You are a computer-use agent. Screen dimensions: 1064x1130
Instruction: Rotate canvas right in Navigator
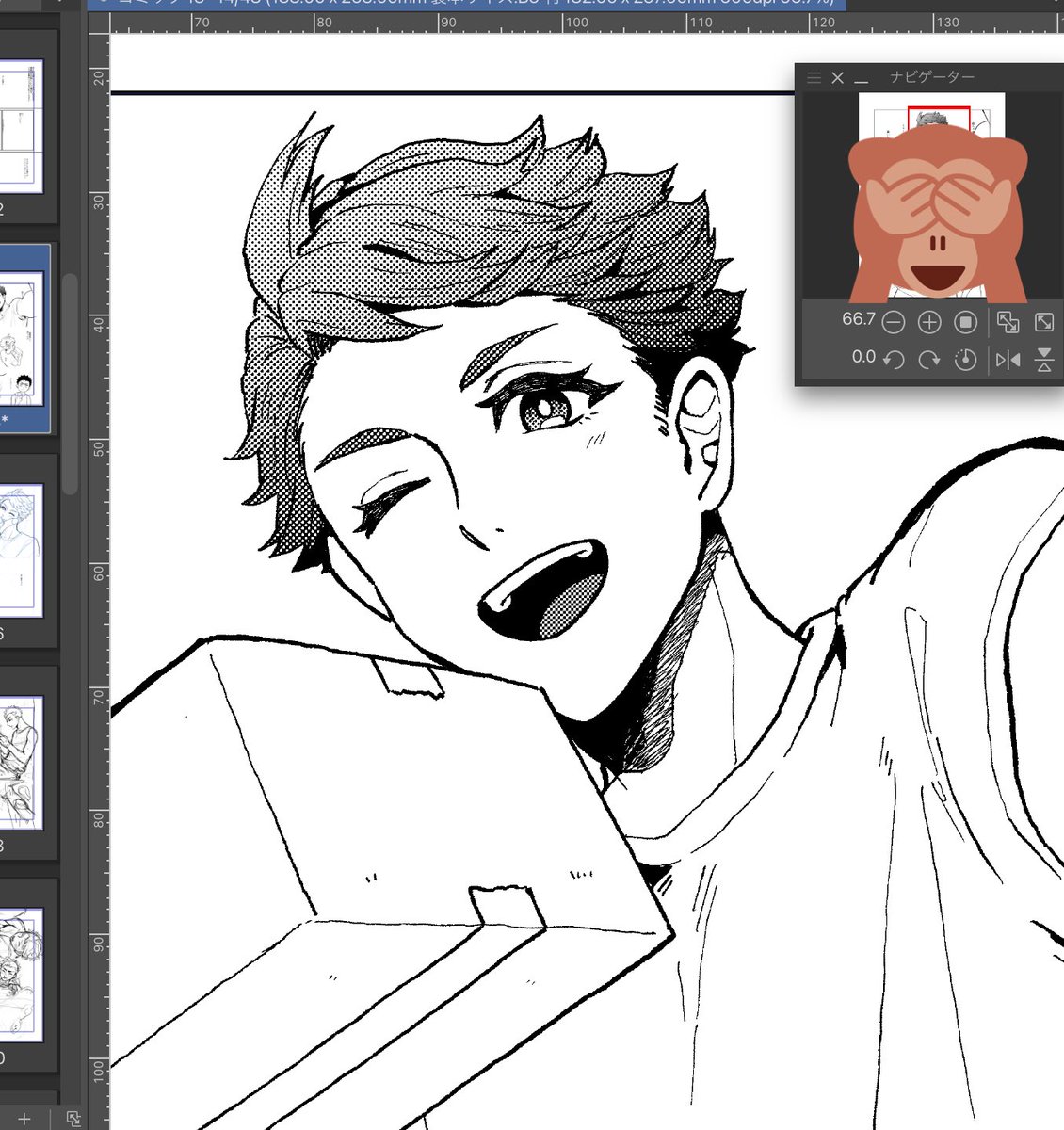coord(929,360)
